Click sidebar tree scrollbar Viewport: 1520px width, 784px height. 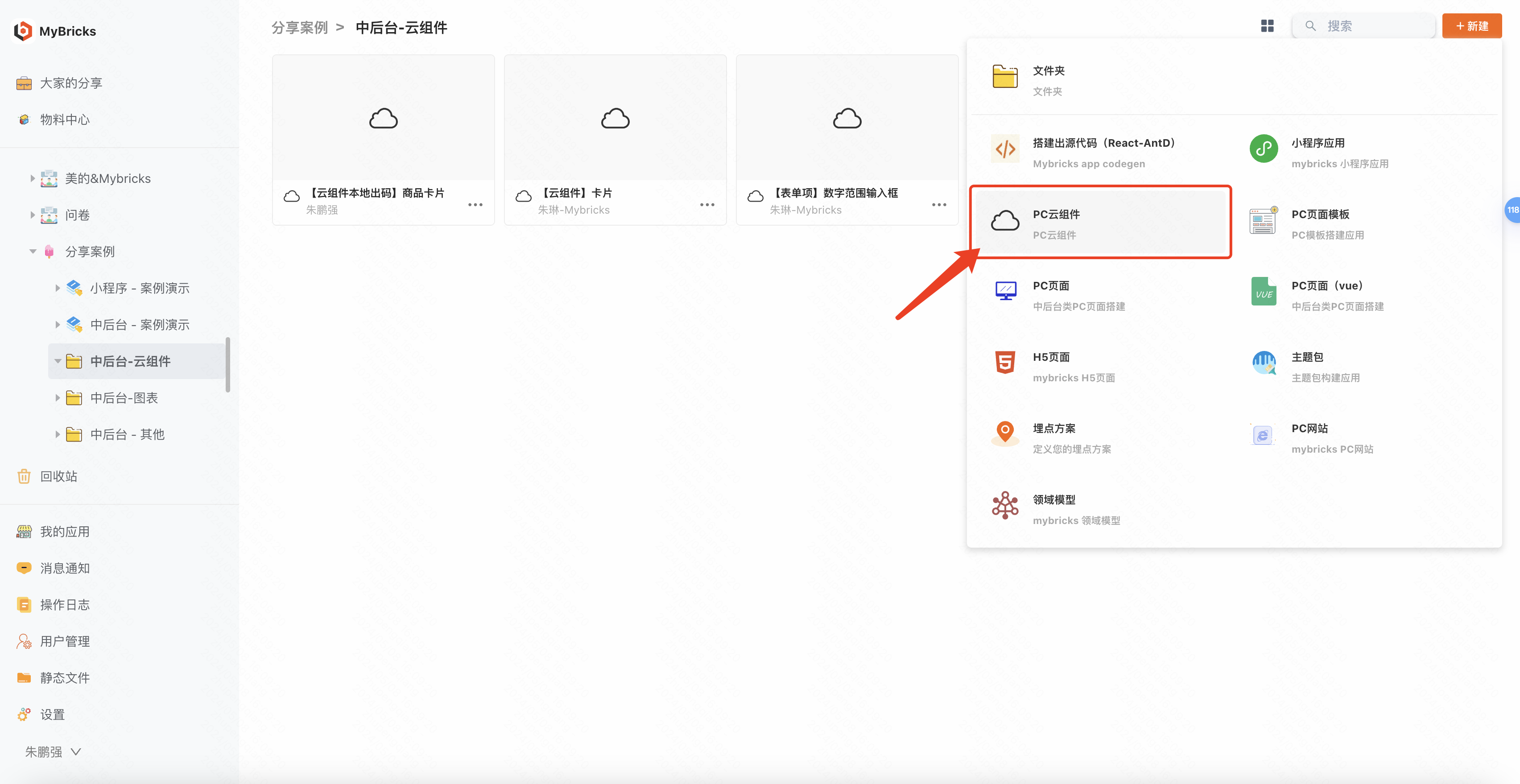pyautogui.click(x=228, y=364)
